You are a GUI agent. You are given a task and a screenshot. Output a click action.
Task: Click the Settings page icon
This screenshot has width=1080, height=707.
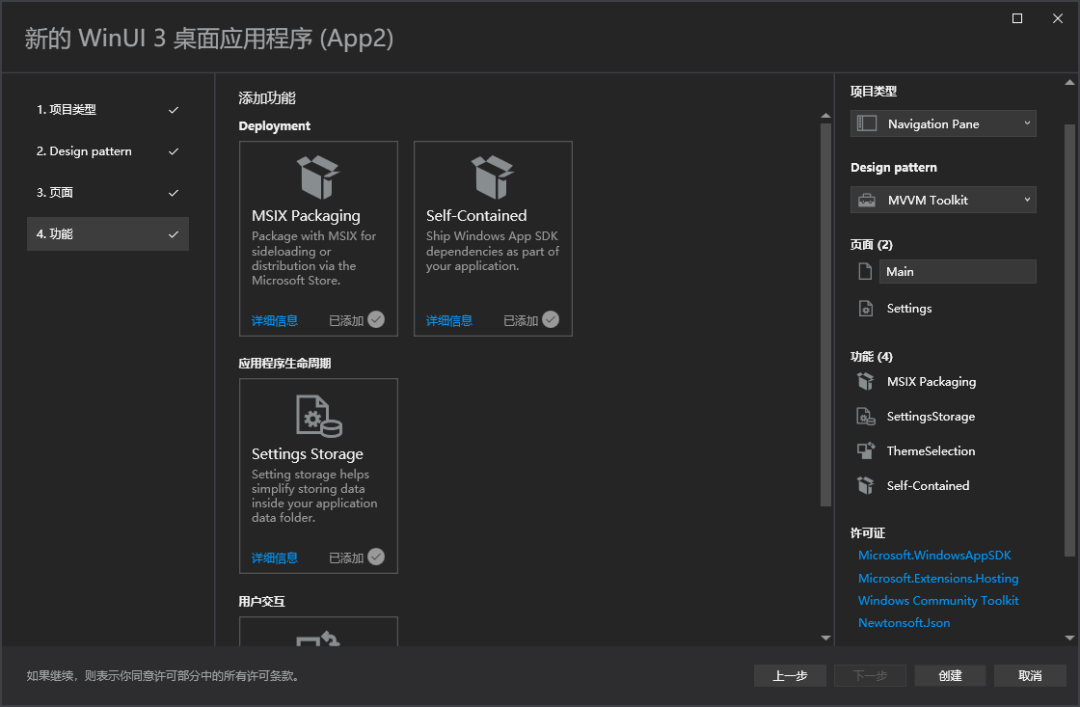coord(866,308)
